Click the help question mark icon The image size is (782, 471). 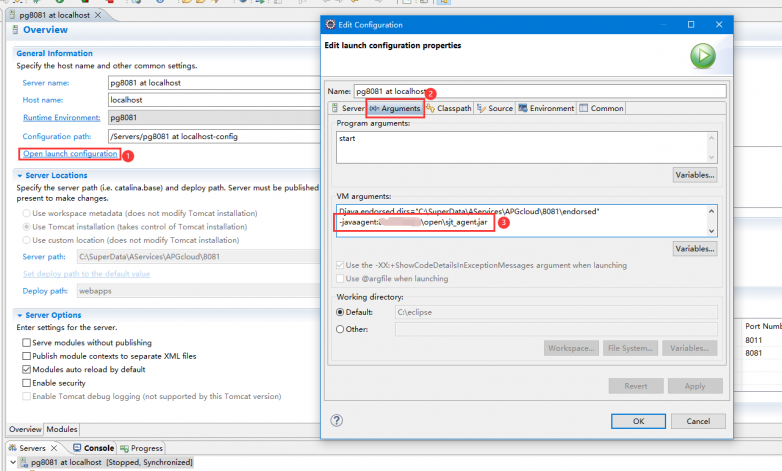coord(337,421)
